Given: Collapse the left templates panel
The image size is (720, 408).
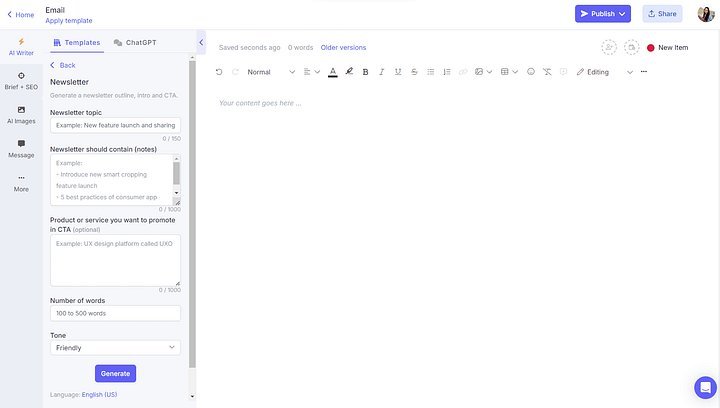Looking at the screenshot, I should (201, 42).
